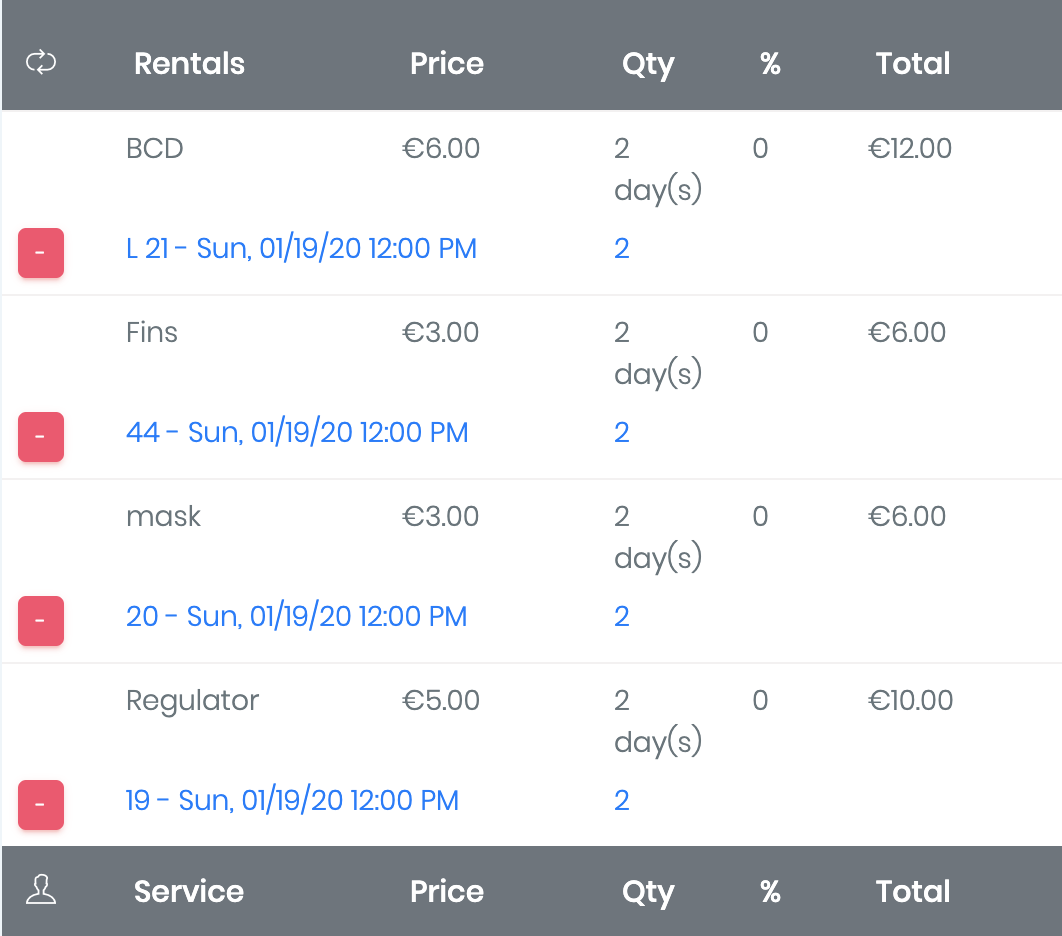The image size is (1062, 936).
Task: Open the 44 Fins rental date link
Action: (297, 432)
